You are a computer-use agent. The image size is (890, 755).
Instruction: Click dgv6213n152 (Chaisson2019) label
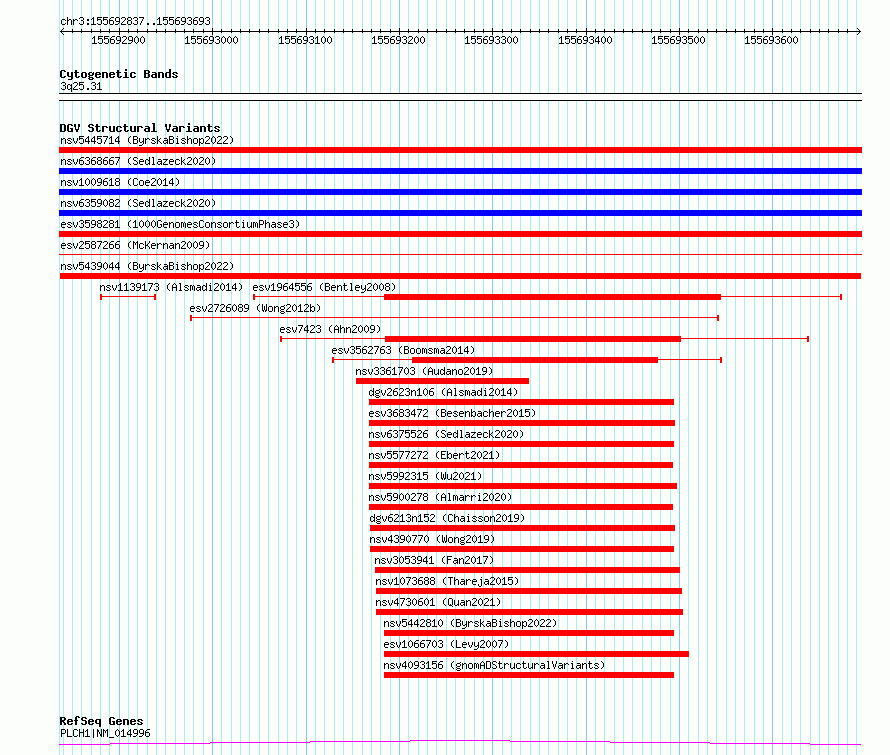pyautogui.click(x=447, y=518)
